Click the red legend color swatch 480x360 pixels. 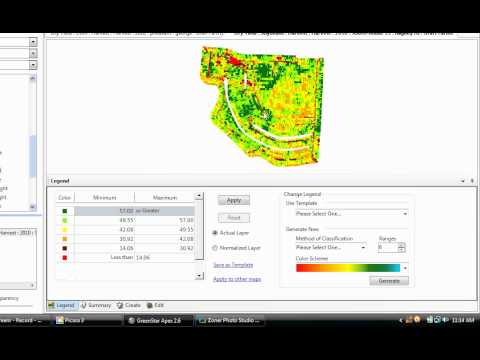[x=65, y=258]
